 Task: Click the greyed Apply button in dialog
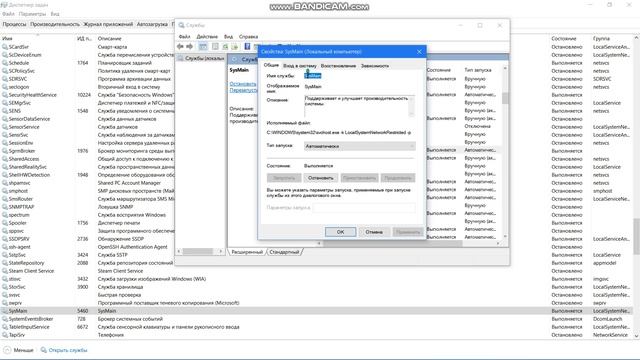click(x=408, y=232)
